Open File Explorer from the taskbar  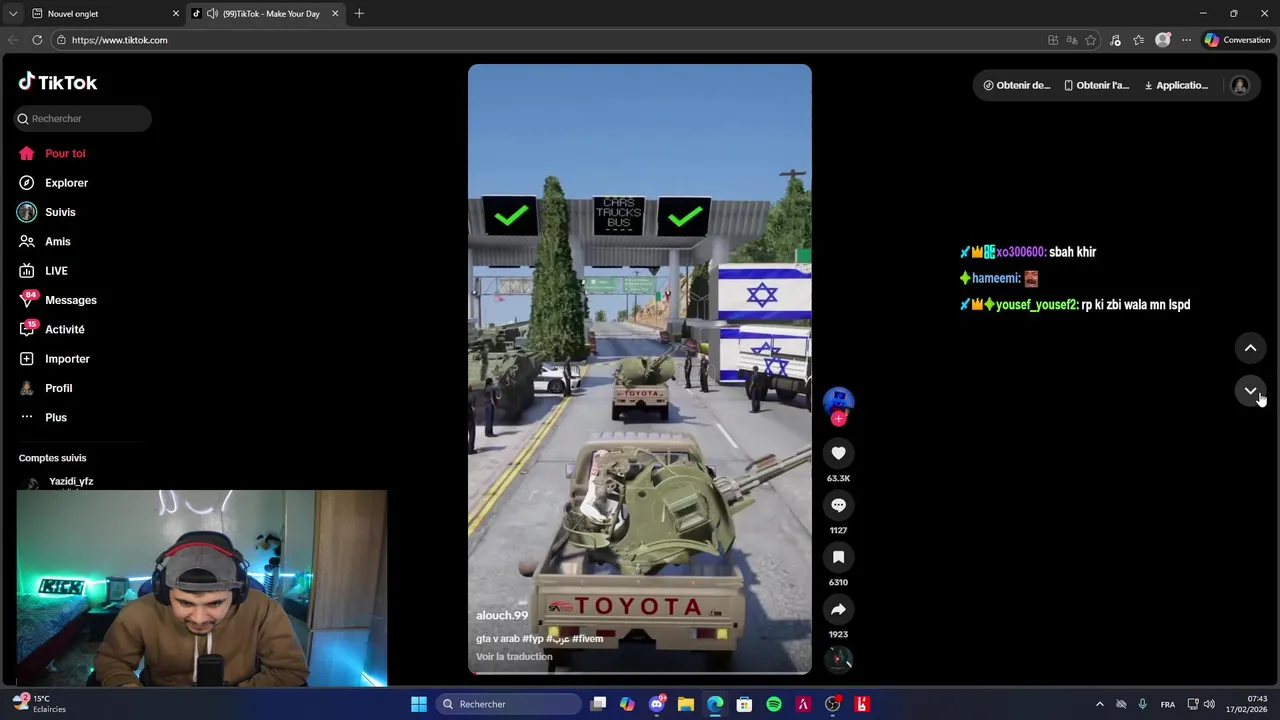pyautogui.click(x=686, y=704)
